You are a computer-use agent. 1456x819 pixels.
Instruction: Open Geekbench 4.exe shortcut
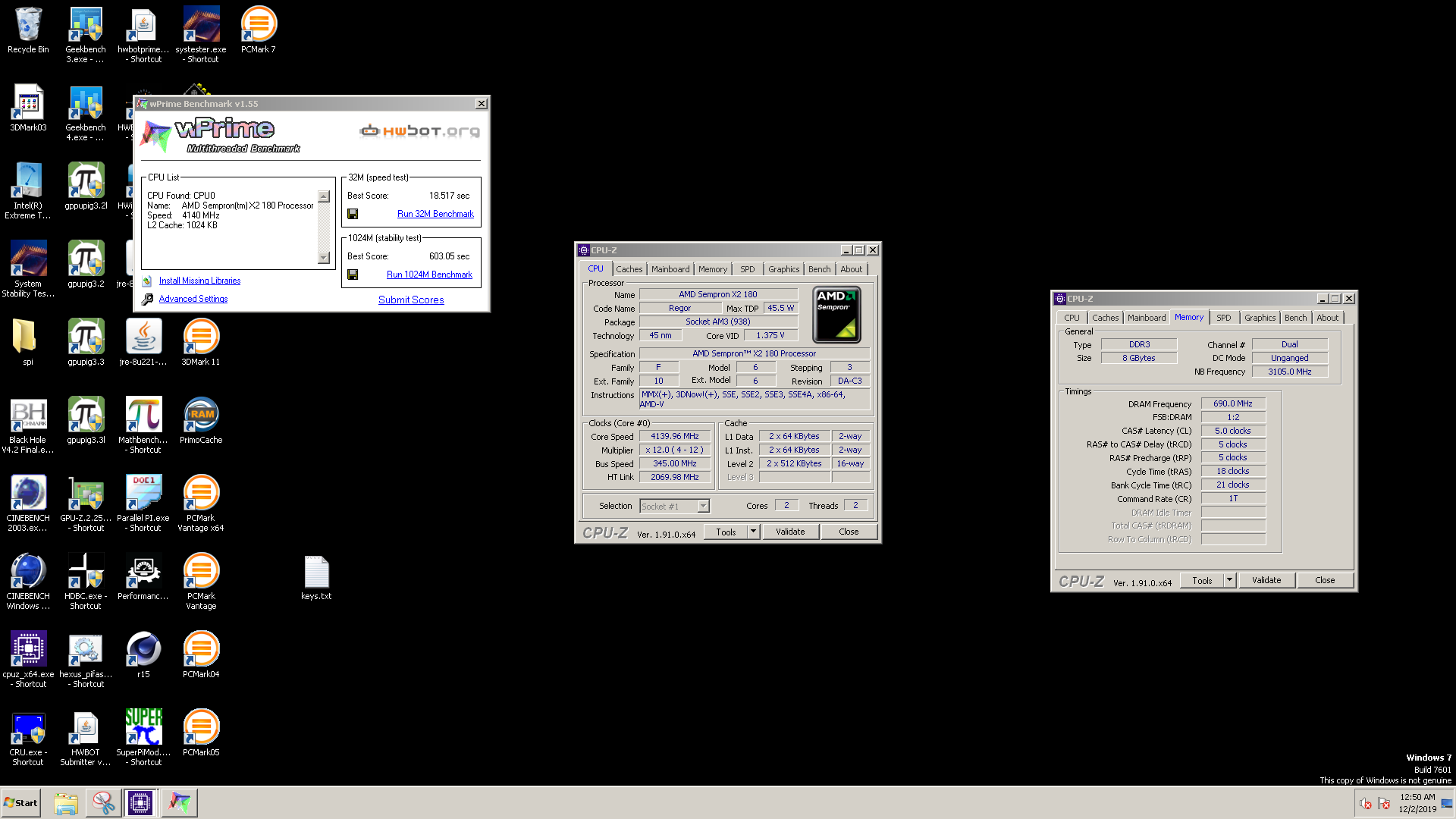[x=85, y=112]
